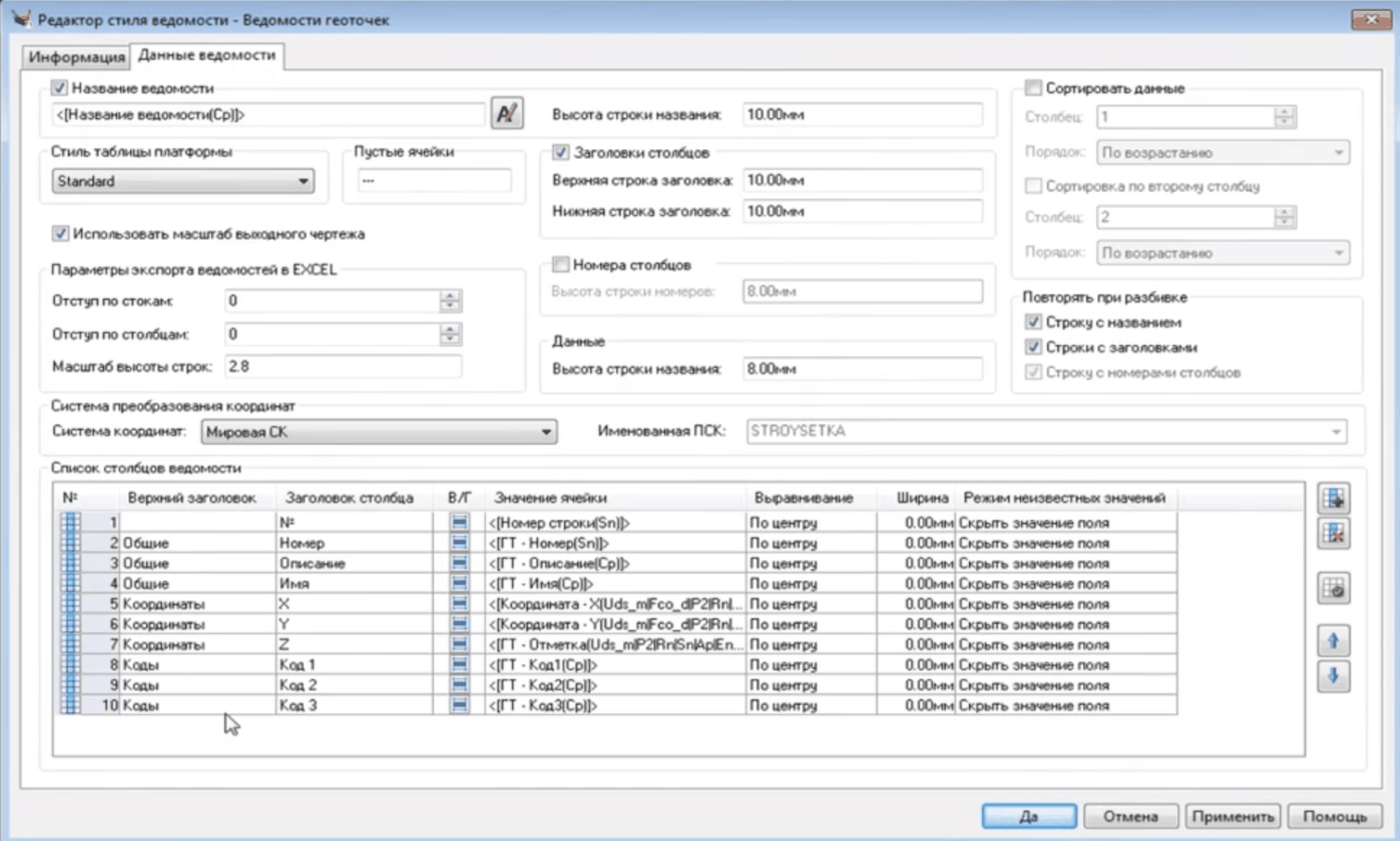Toggle Строку с номерами столбцов checkbox
This screenshot has width=1400, height=841.
point(1033,372)
